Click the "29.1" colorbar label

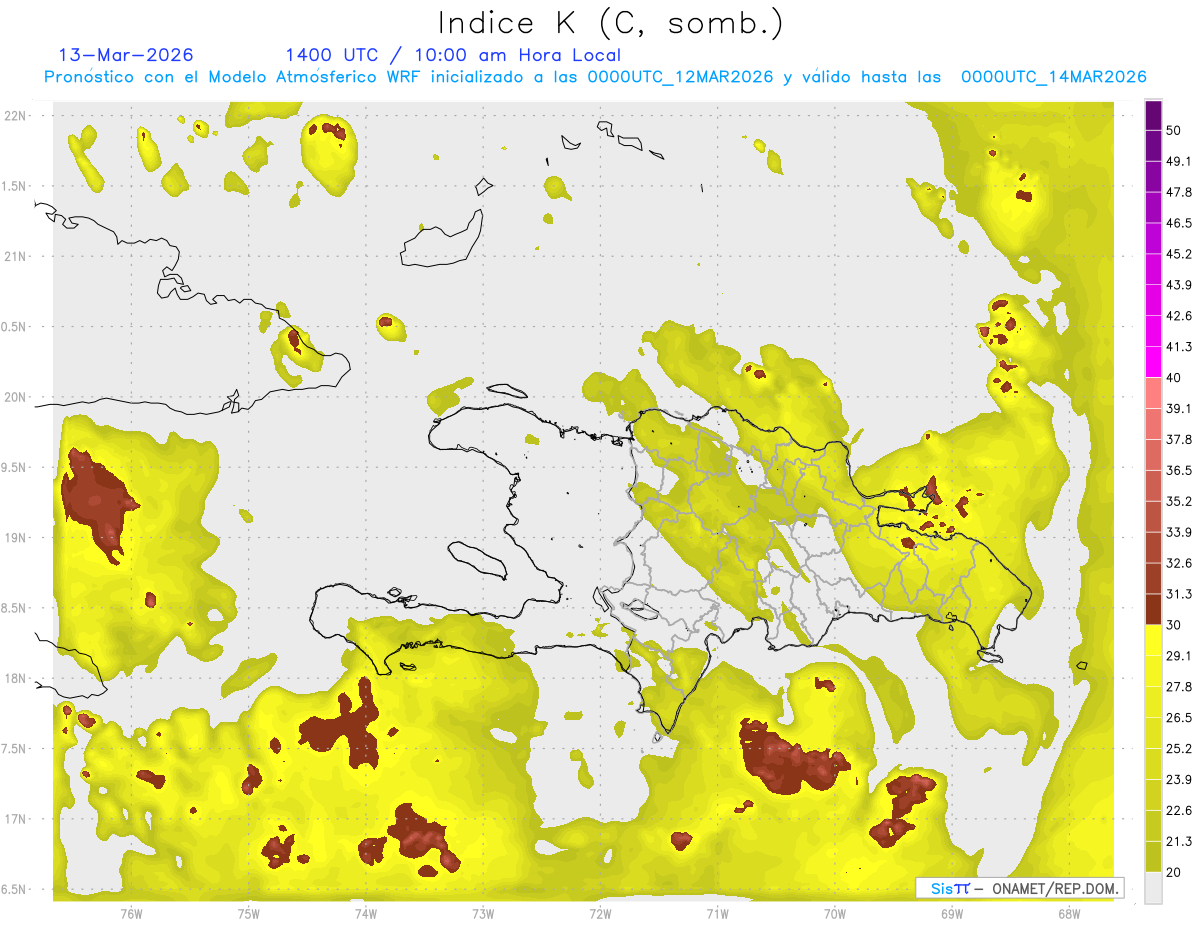[1179, 656]
